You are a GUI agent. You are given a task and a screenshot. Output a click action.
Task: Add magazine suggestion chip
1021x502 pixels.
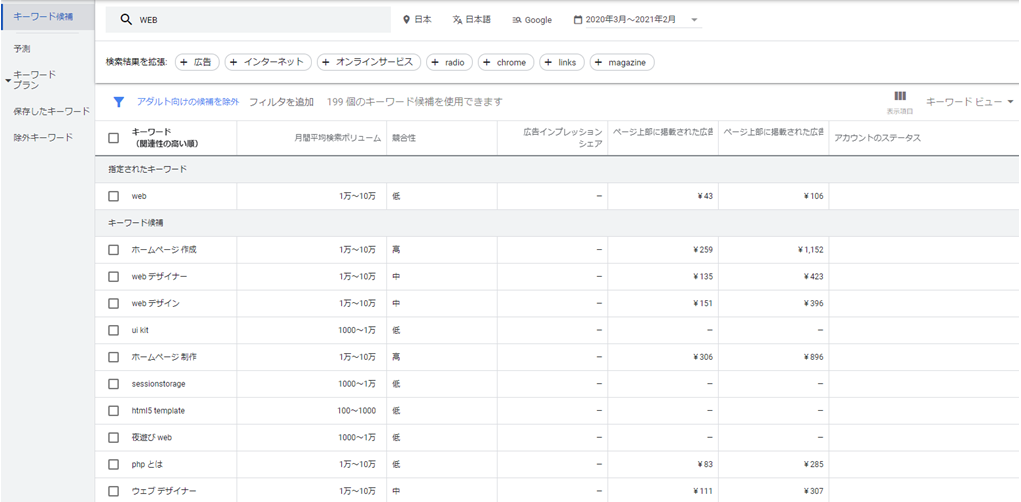click(622, 63)
